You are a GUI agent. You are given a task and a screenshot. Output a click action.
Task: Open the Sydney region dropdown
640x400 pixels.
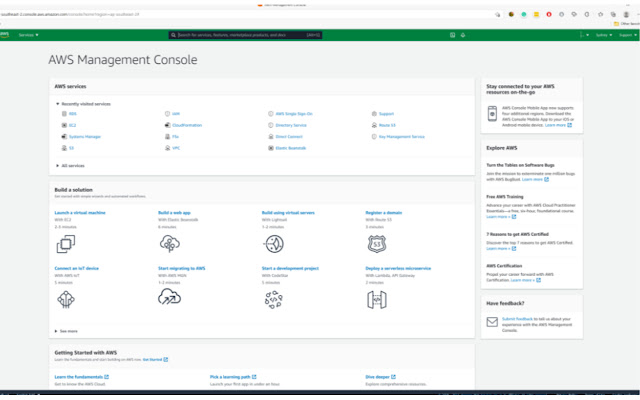(x=604, y=35)
